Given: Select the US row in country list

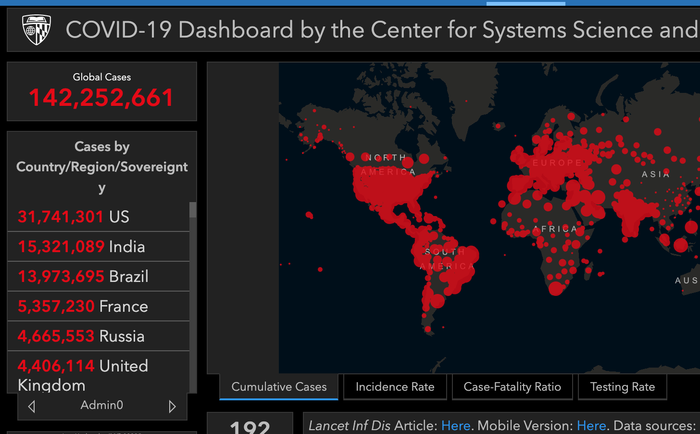Looking at the screenshot, I should [x=99, y=217].
